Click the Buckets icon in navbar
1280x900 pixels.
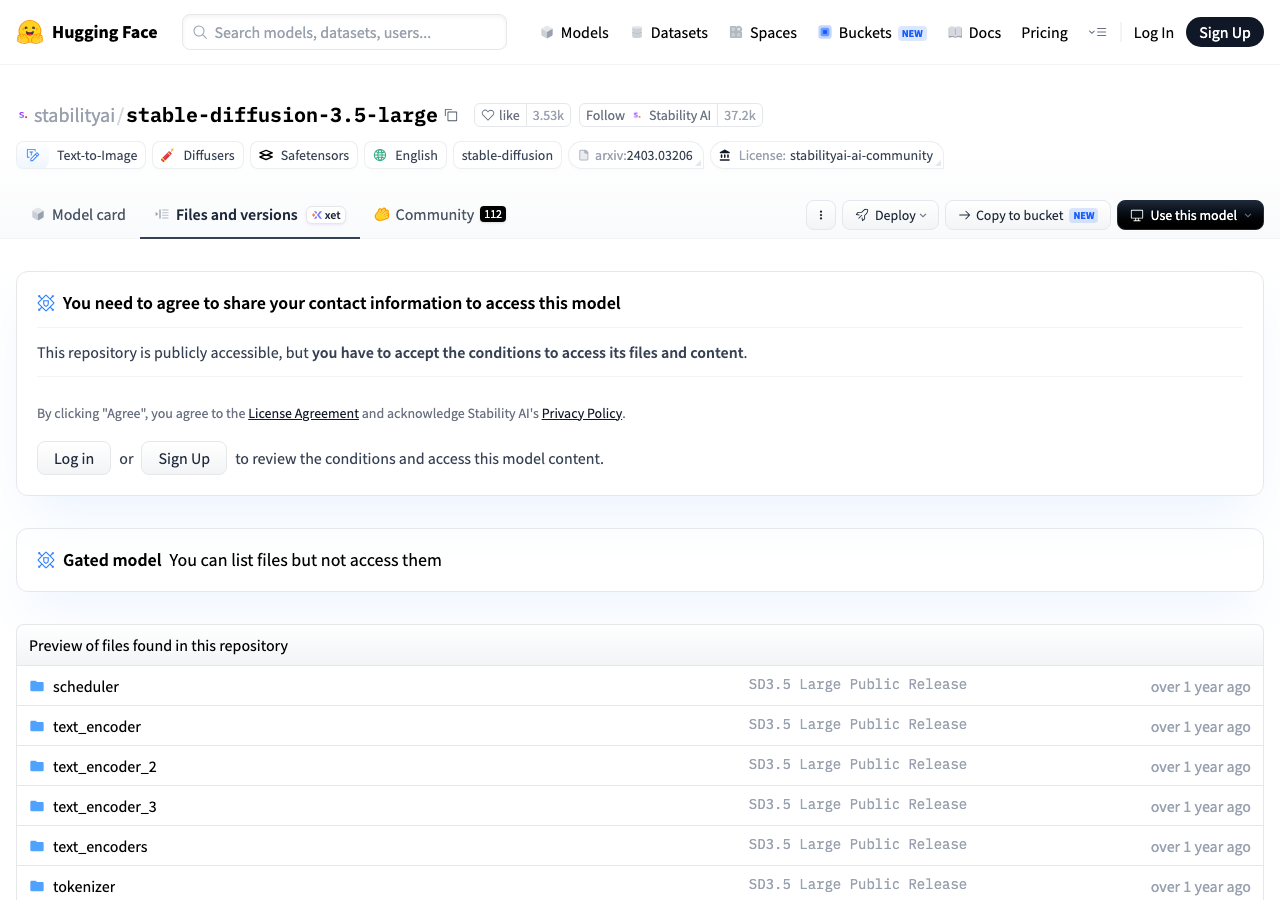point(825,32)
